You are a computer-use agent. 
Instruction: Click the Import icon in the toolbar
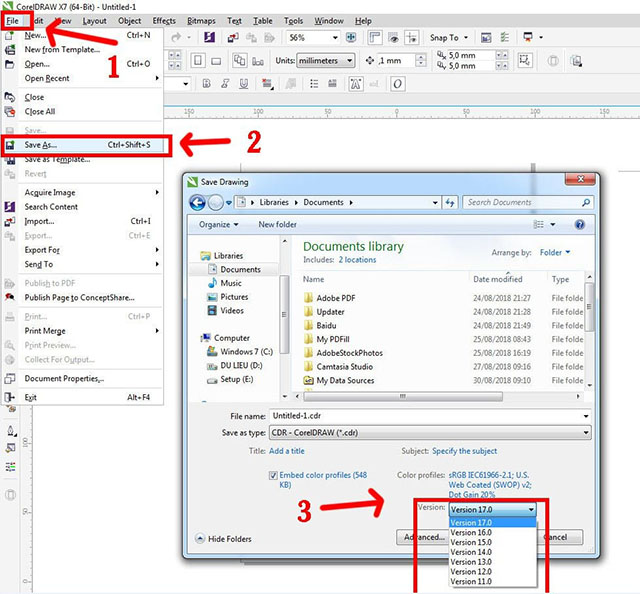(233, 38)
